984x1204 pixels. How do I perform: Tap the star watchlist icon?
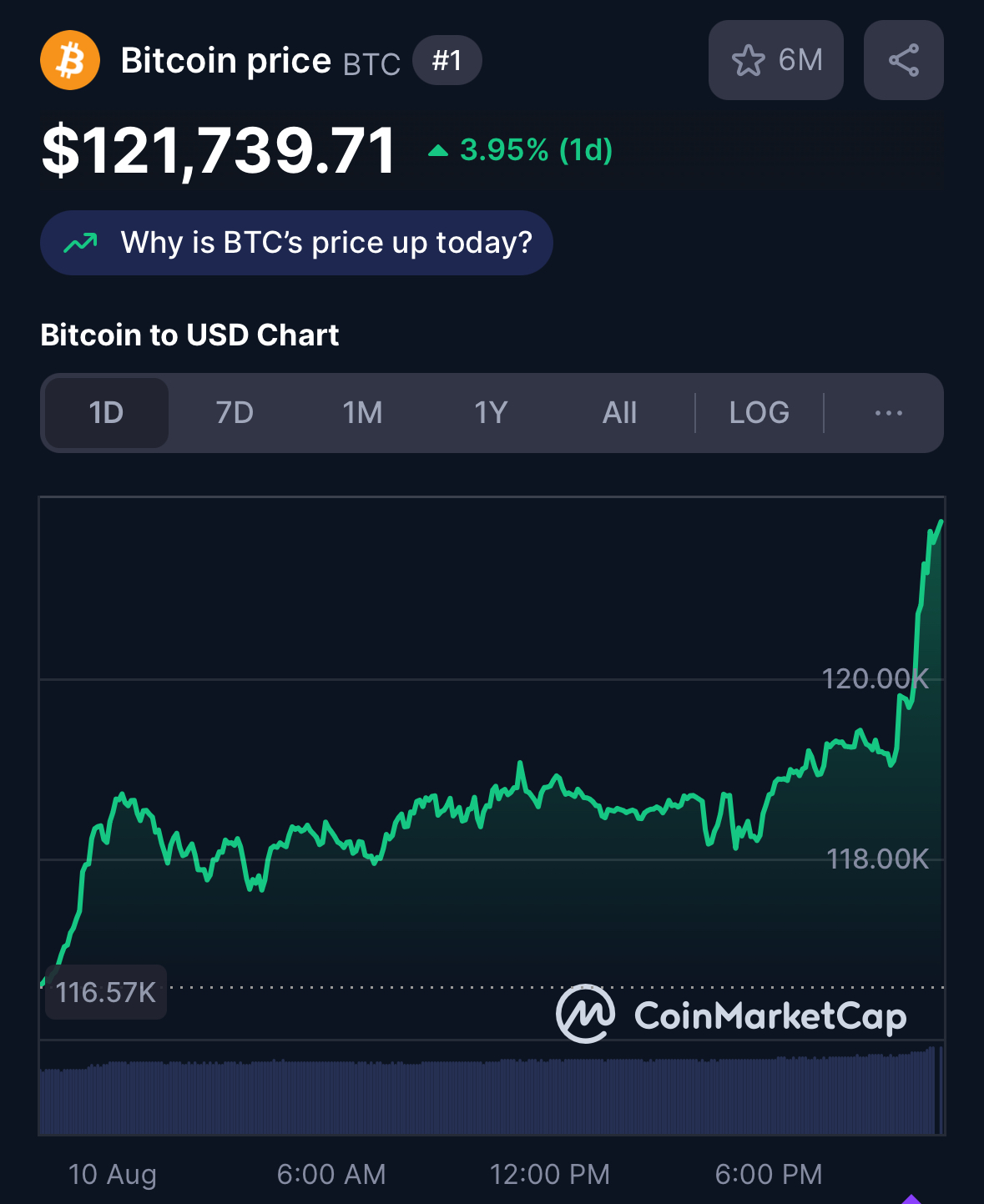pyautogui.click(x=748, y=60)
